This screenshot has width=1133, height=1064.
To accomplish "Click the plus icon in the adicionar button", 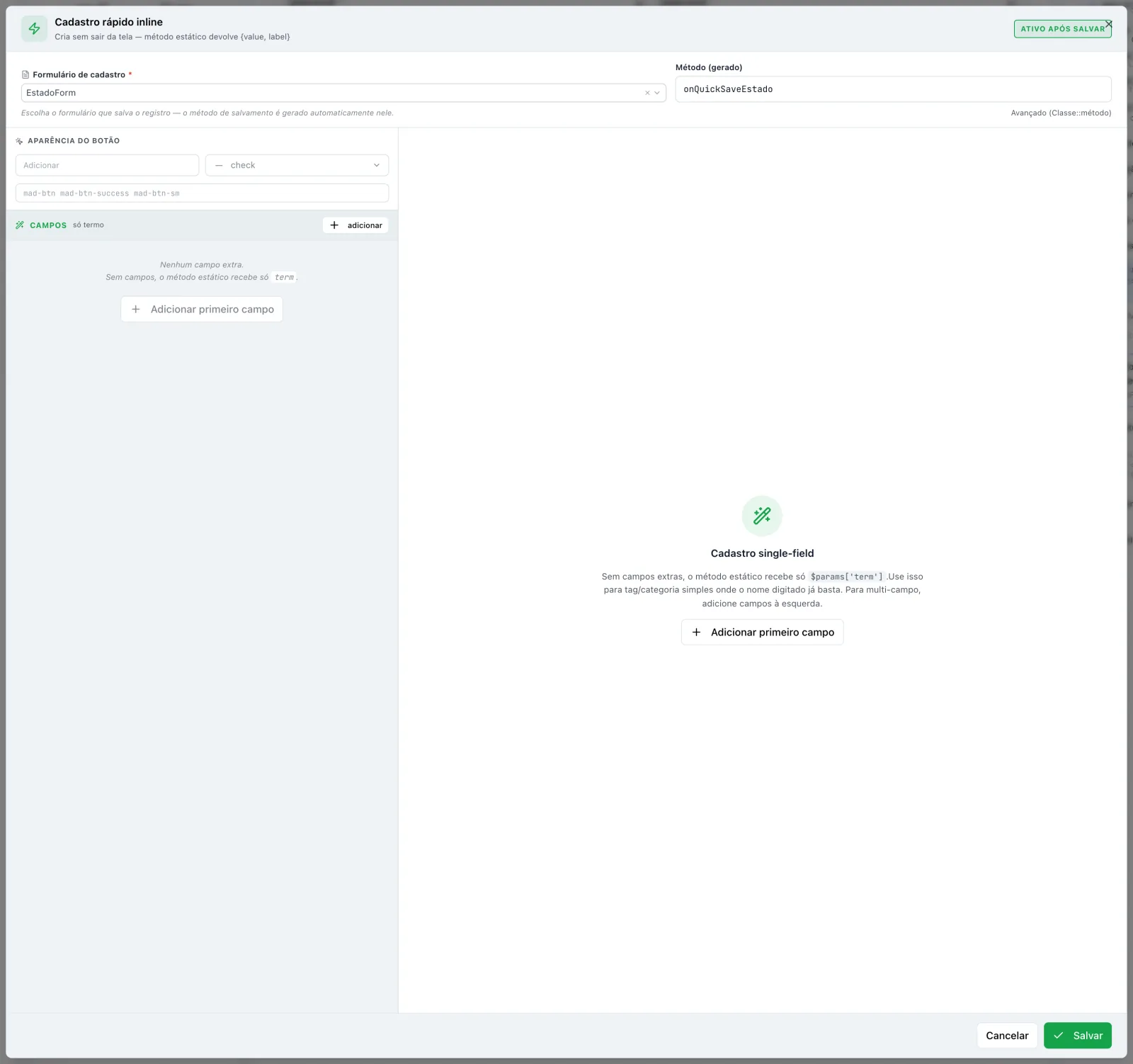I will 334,225.
